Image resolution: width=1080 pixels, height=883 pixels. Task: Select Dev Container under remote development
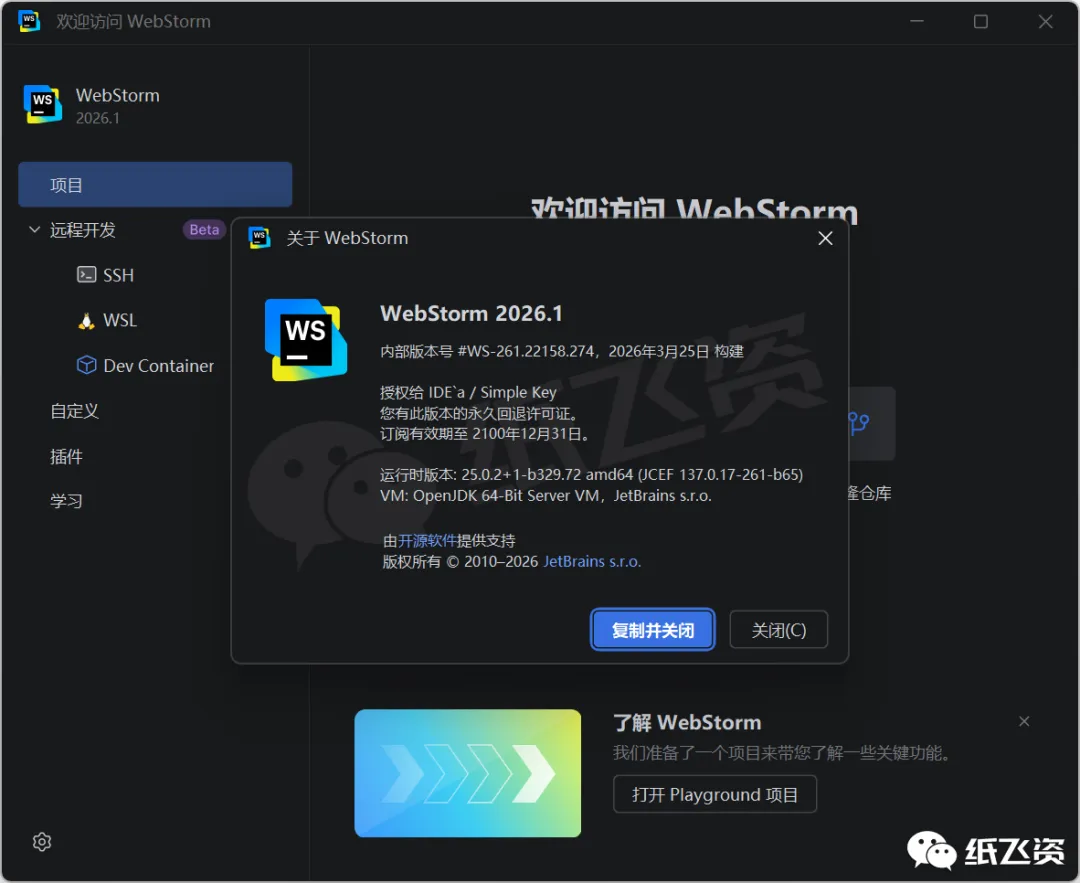click(x=158, y=366)
